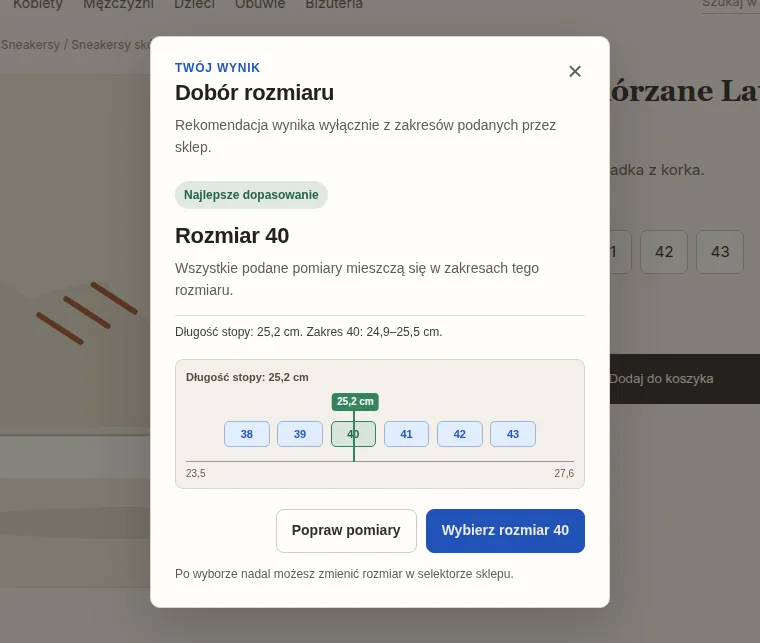Click the foot length range text

(x=308, y=332)
